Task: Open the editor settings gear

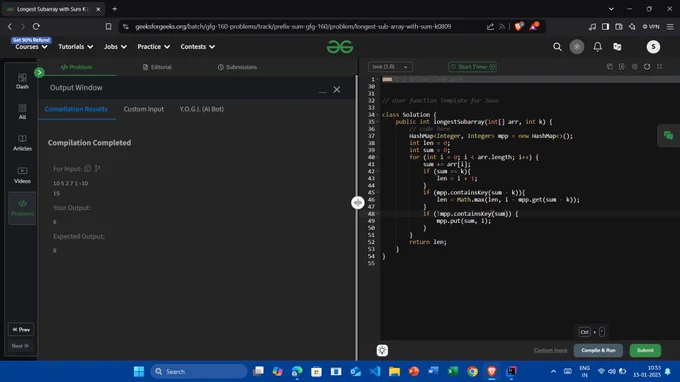Action: click(634, 67)
